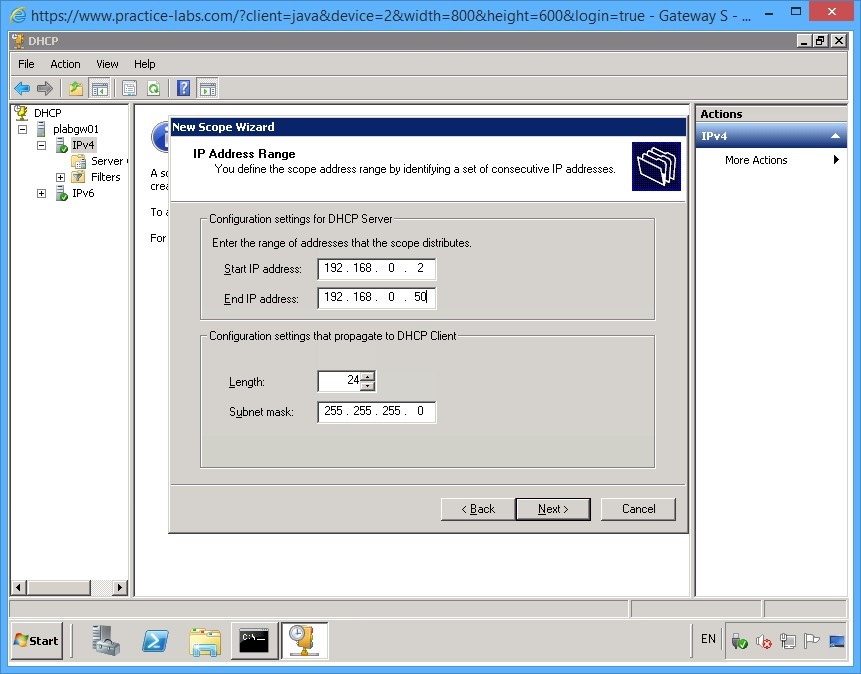Click the Refresh icon in the toolbar

(155, 88)
